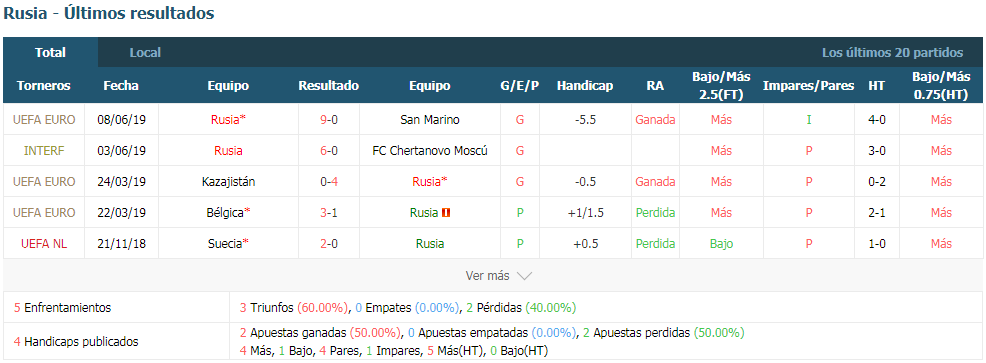This screenshot has height=363, width=986.
Task: Open the 2-0 Suecia match result
Action: (x=329, y=244)
